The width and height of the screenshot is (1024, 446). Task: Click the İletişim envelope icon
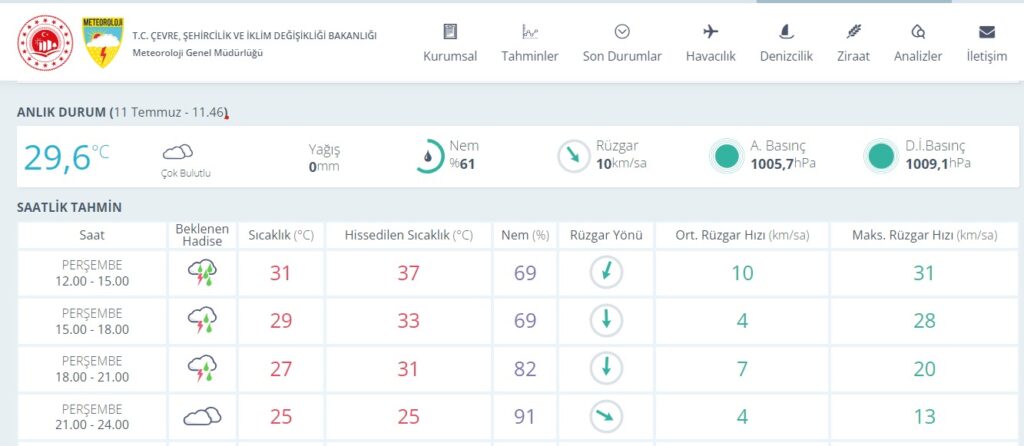(x=987, y=32)
